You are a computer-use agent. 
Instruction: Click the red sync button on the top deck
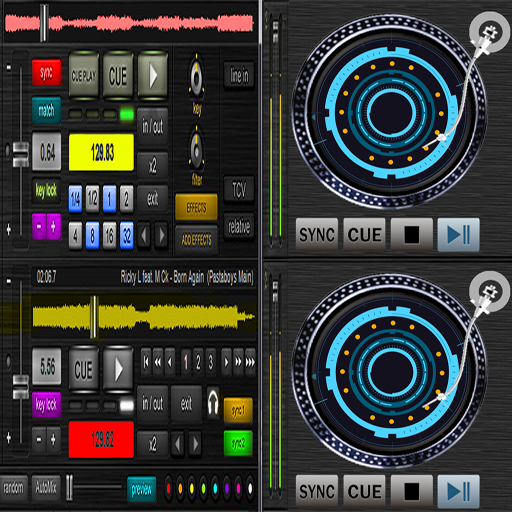[x=47, y=72]
